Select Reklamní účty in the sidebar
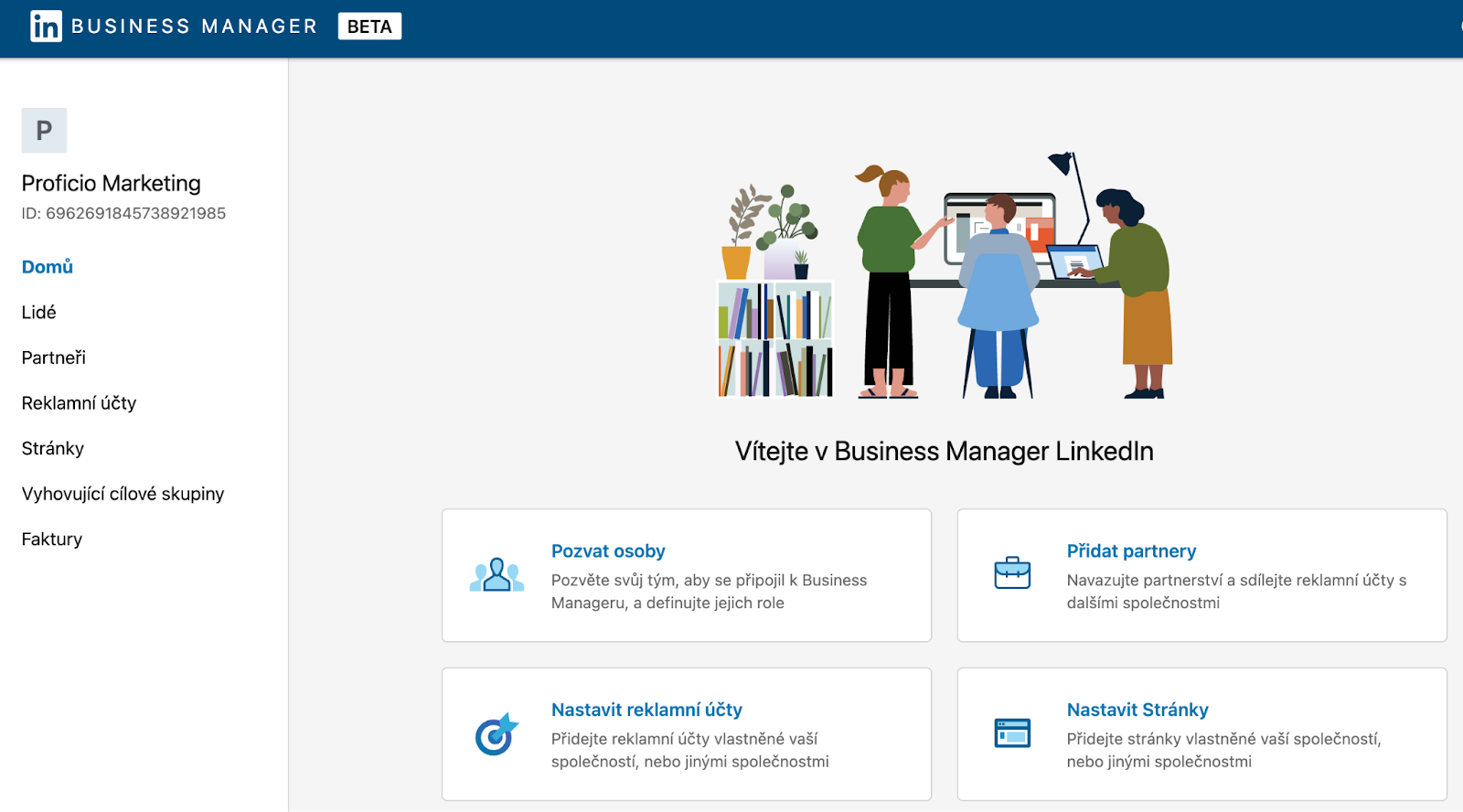Image resolution: width=1463 pixels, height=812 pixels. (x=79, y=403)
